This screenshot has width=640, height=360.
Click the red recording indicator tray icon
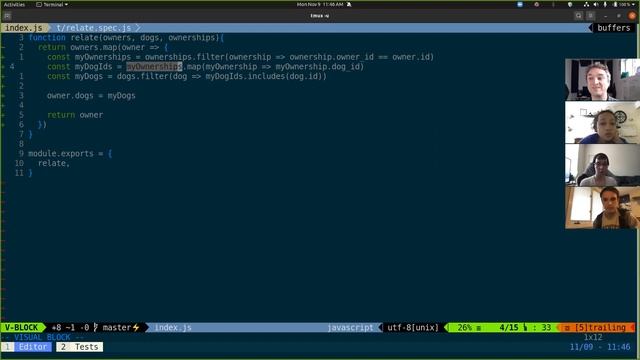pos(536,4)
